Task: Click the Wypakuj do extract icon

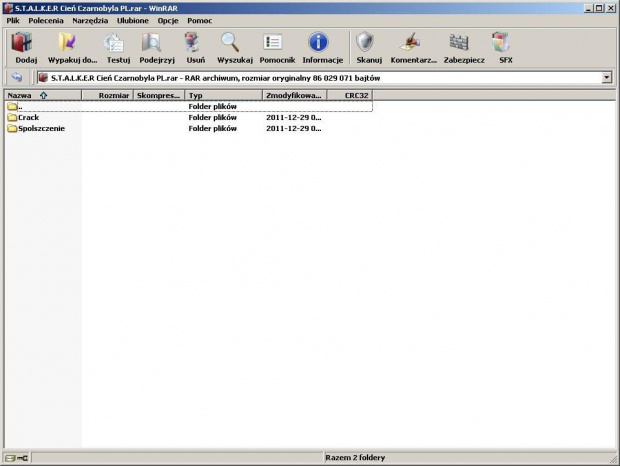Action: 67,42
